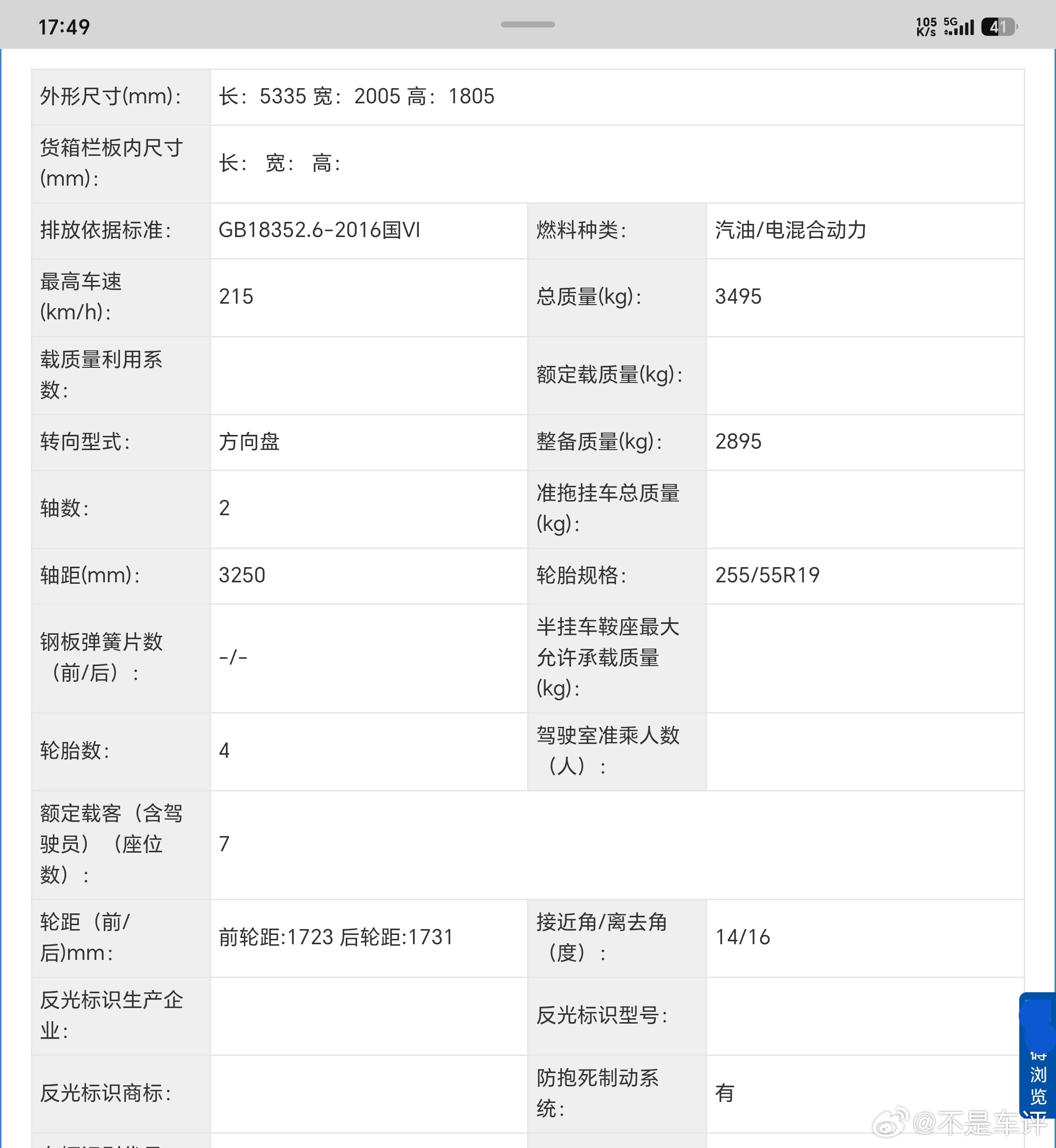Select the ABS value 有
This screenshot has width=1056, height=1148.
725,1094
